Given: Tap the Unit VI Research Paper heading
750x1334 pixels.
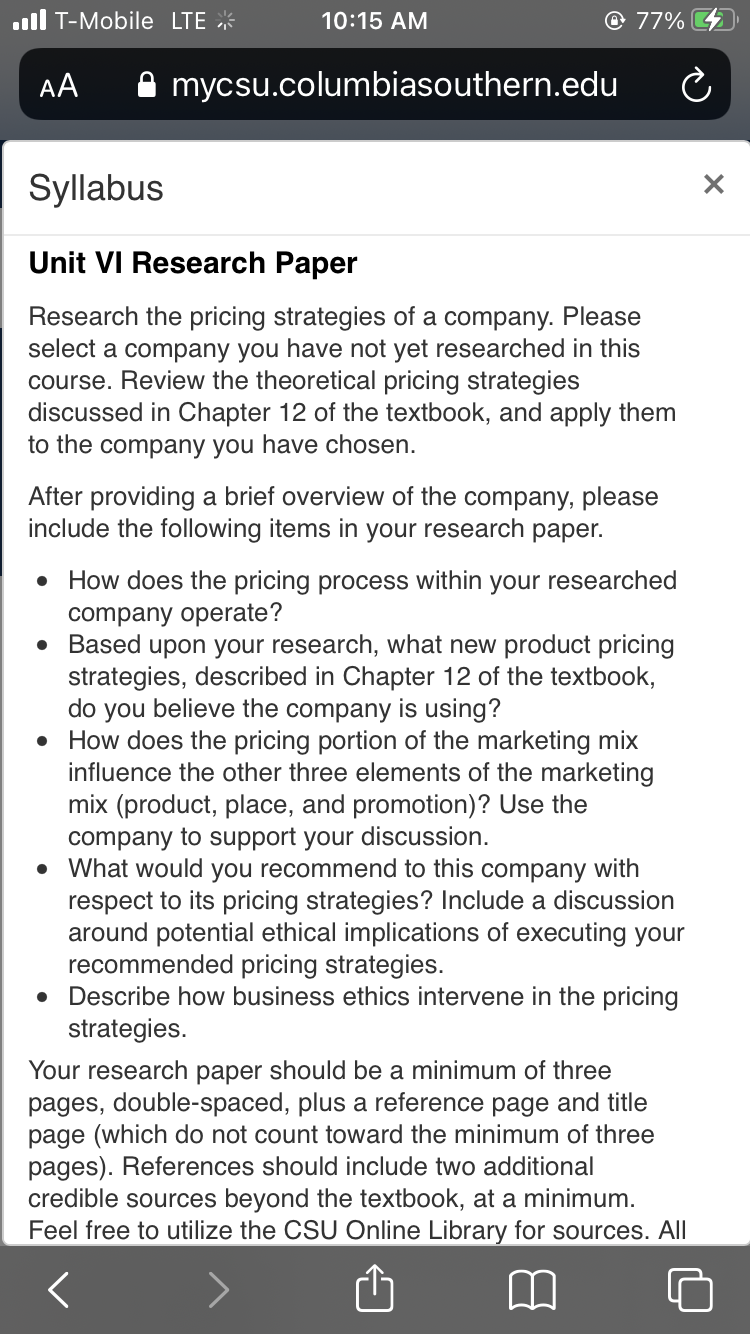Looking at the screenshot, I should click(x=193, y=263).
